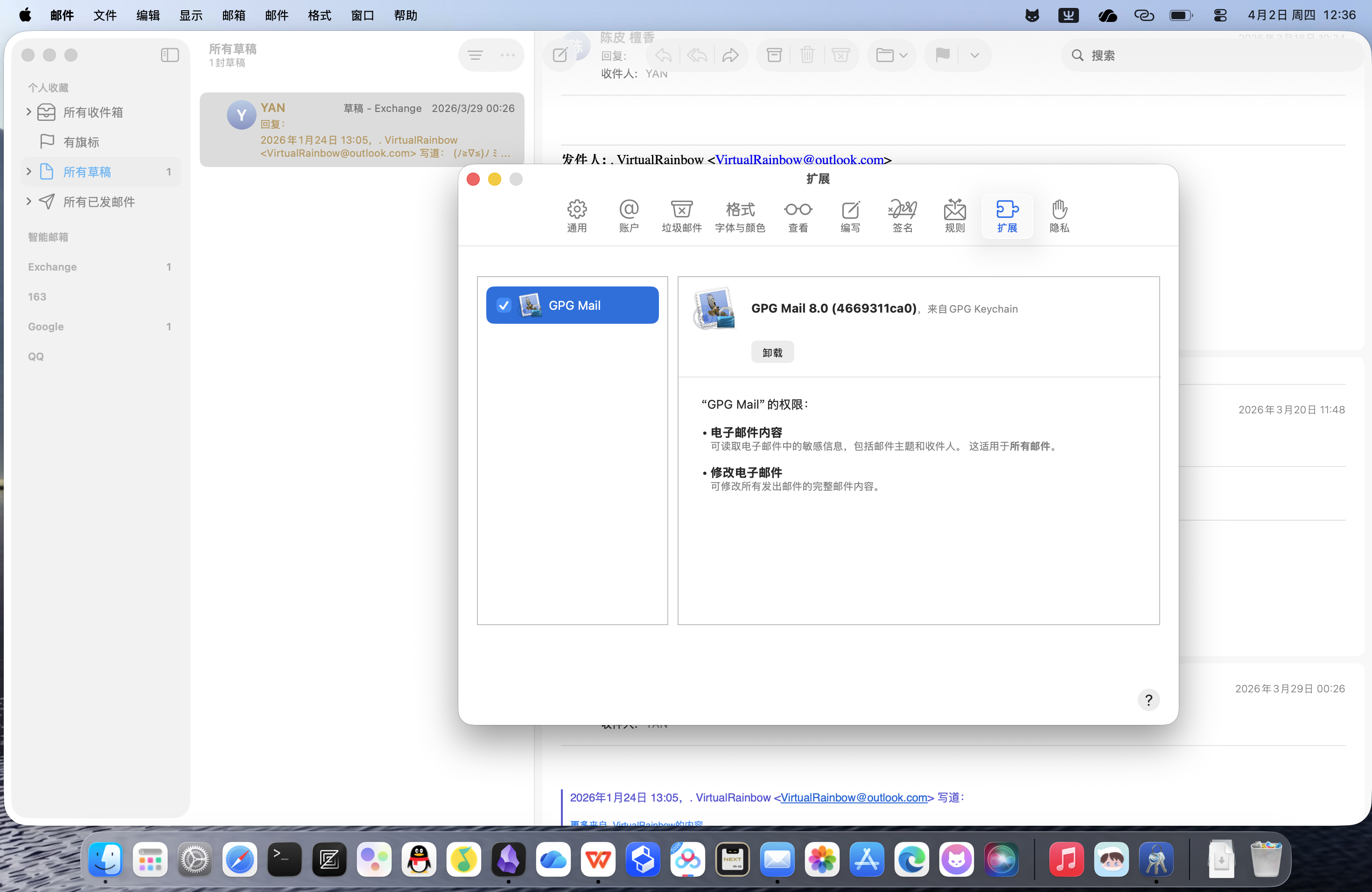
Task: Open the 窗口 menu
Action: pyautogui.click(x=363, y=15)
